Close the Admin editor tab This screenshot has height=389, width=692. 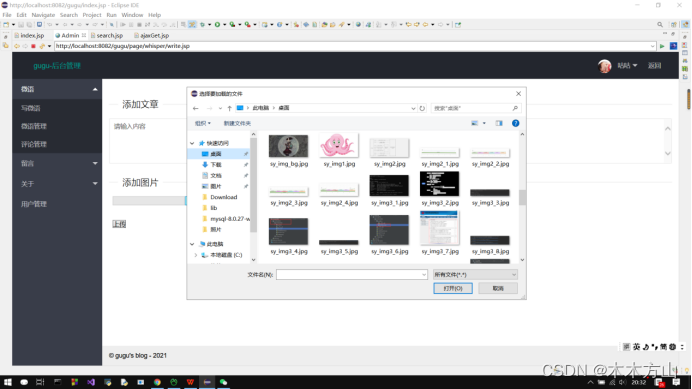click(84, 35)
